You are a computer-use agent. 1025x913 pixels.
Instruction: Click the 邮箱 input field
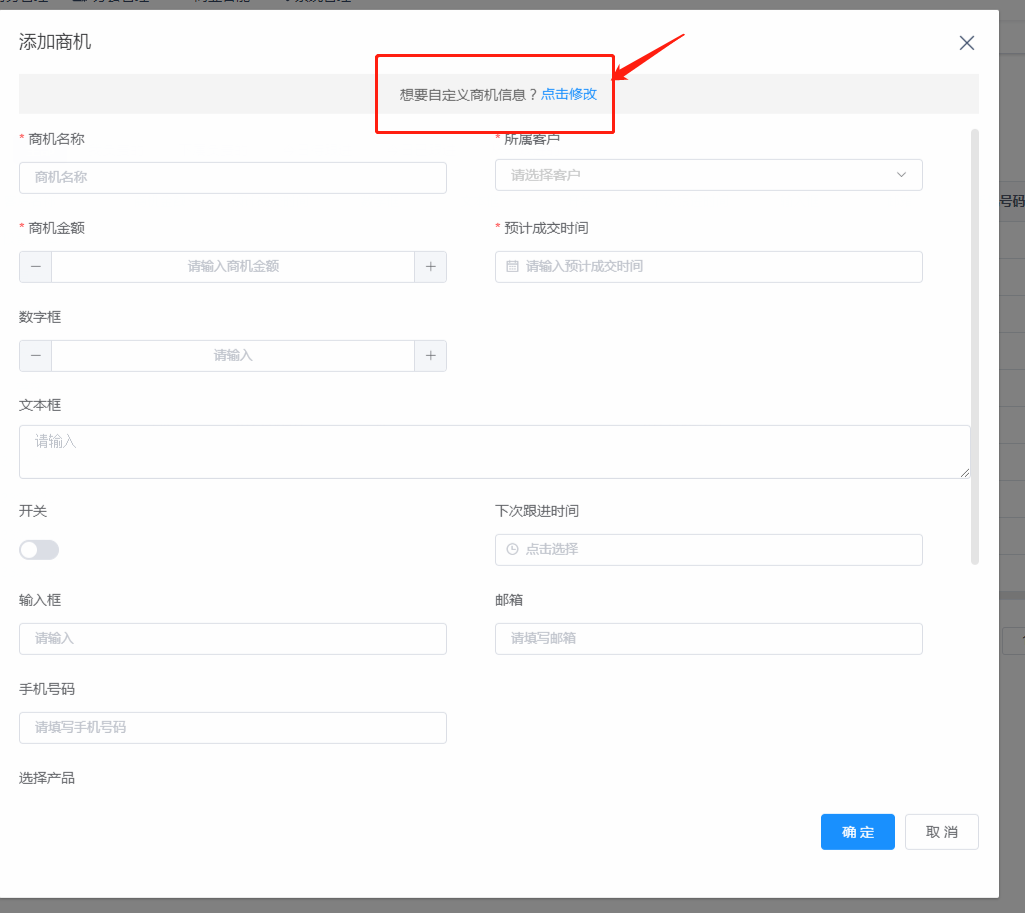click(x=708, y=639)
